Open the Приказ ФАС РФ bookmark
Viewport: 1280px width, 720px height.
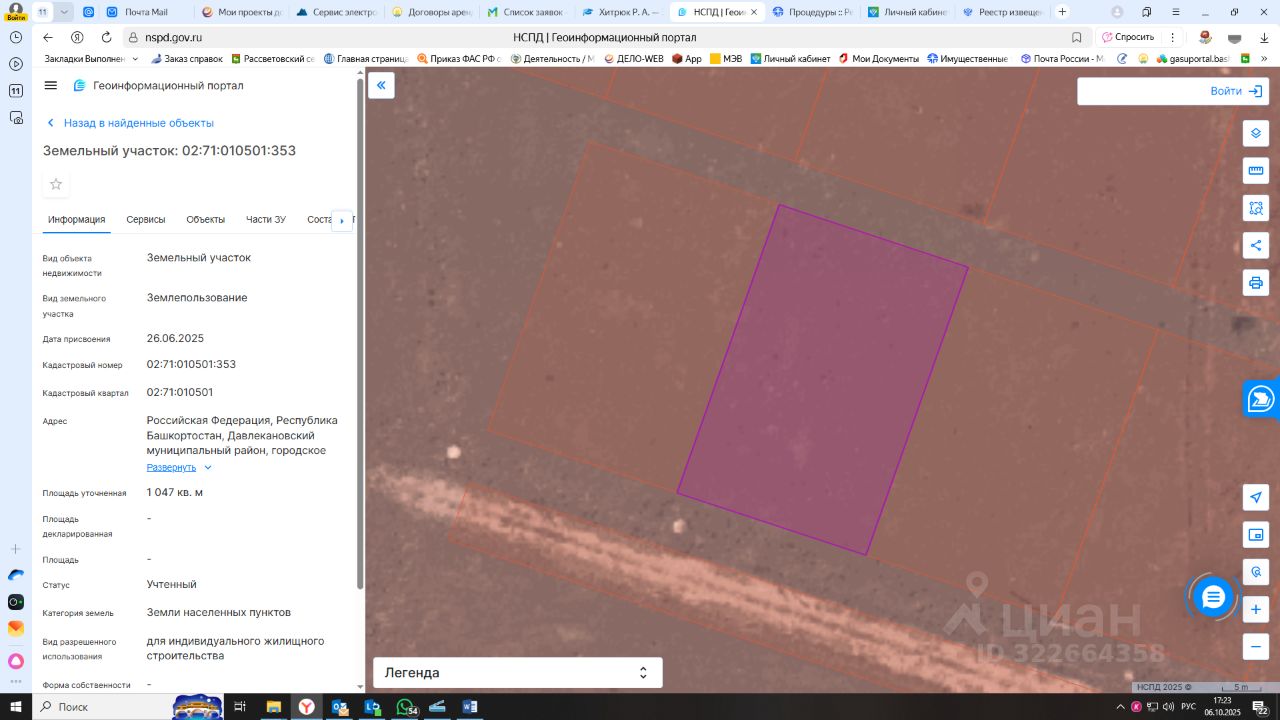tap(459, 59)
